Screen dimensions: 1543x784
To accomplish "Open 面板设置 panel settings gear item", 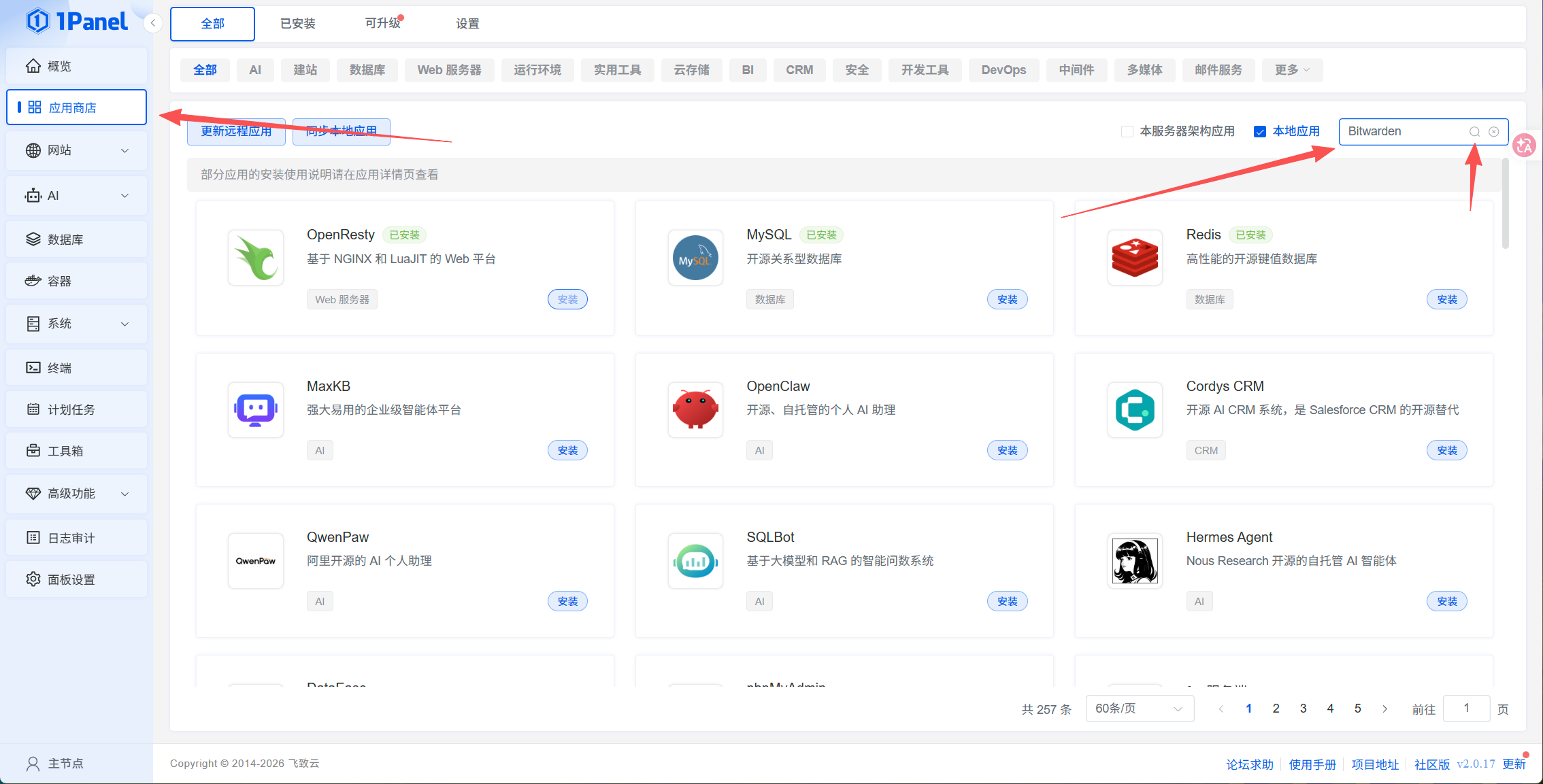I will coord(76,579).
